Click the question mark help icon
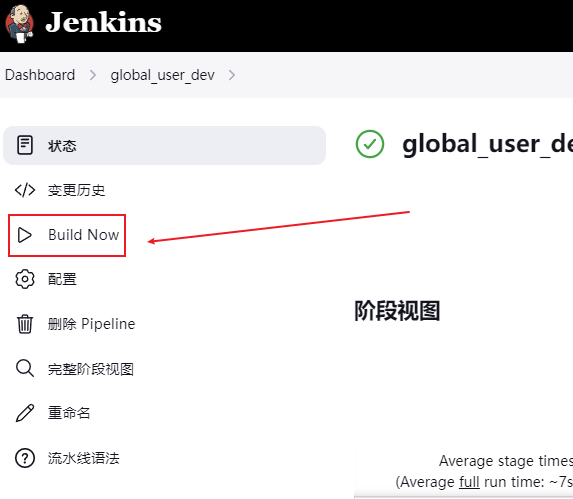This screenshot has width=573, height=499. tap(25, 458)
